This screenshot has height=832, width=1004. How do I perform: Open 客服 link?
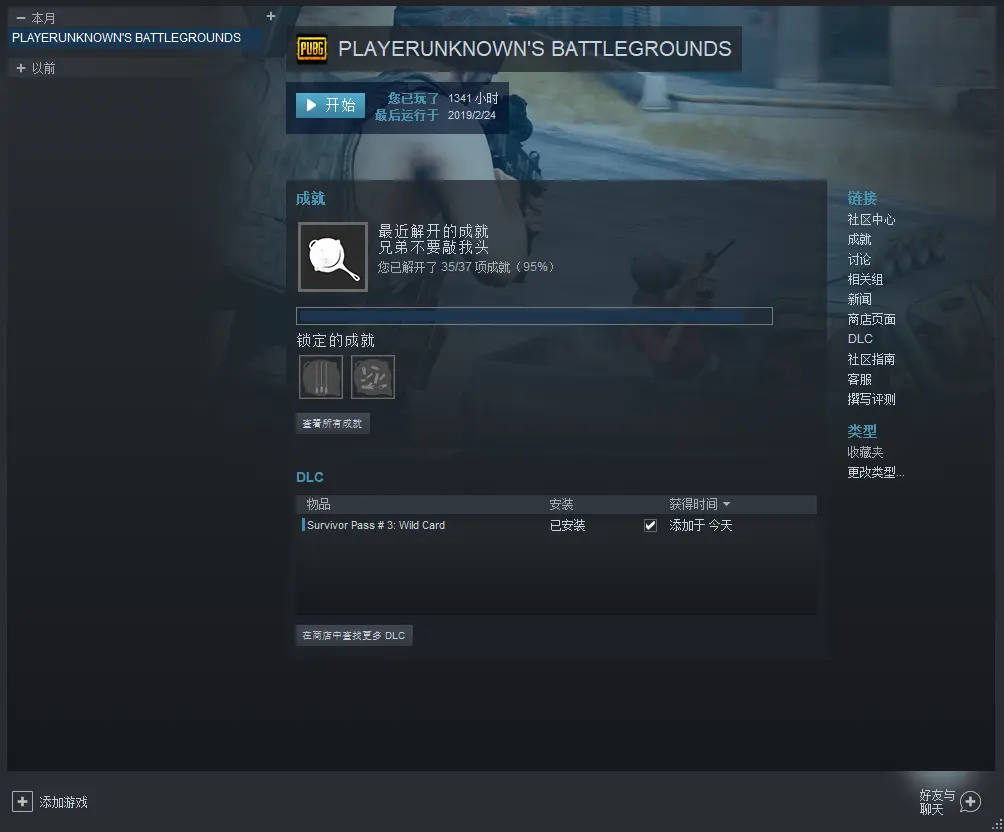tap(859, 379)
